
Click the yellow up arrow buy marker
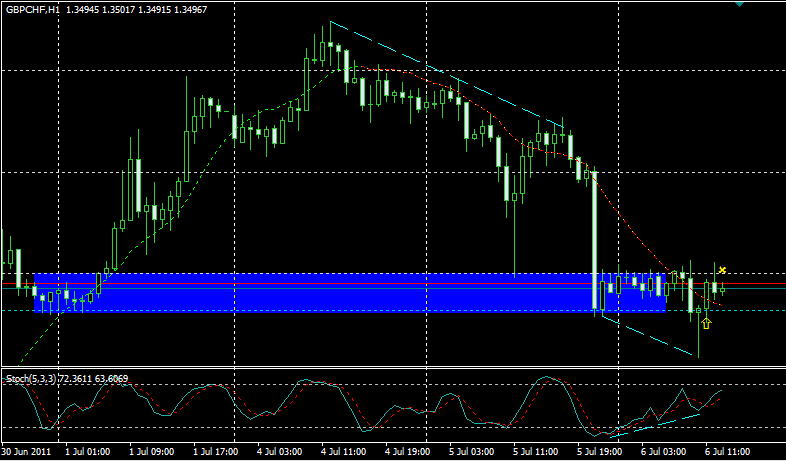click(706, 324)
